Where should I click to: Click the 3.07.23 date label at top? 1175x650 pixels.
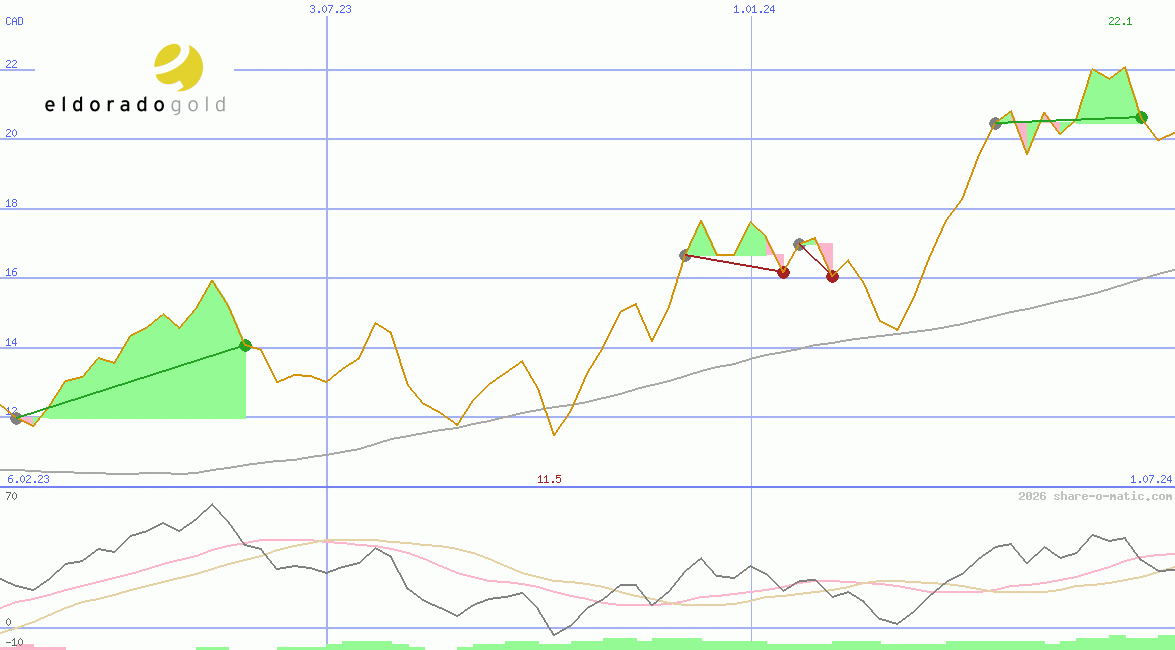point(330,9)
